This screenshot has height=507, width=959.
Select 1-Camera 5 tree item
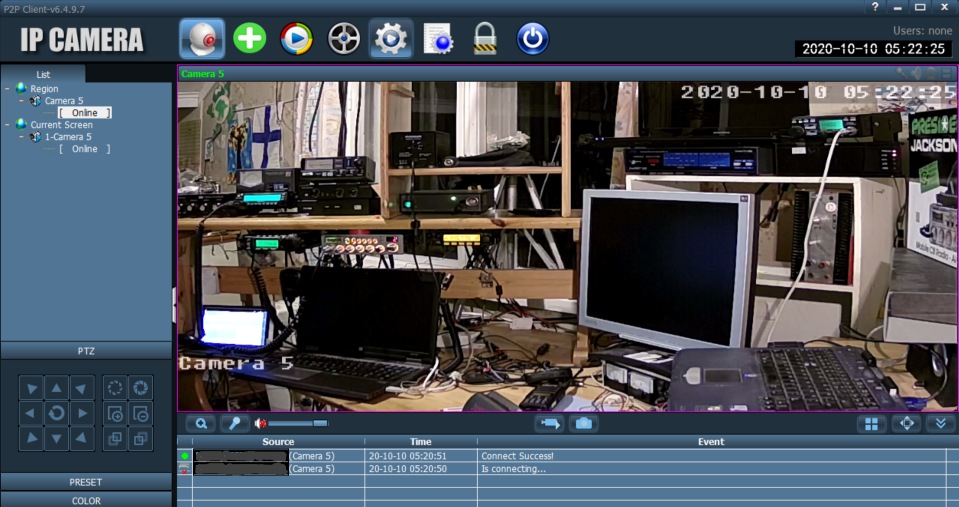click(68, 137)
